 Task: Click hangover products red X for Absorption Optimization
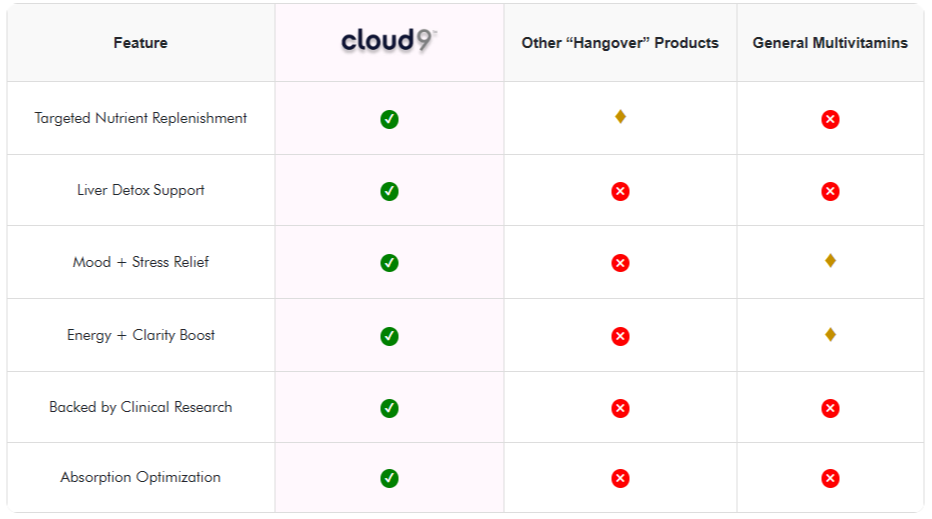(x=620, y=478)
